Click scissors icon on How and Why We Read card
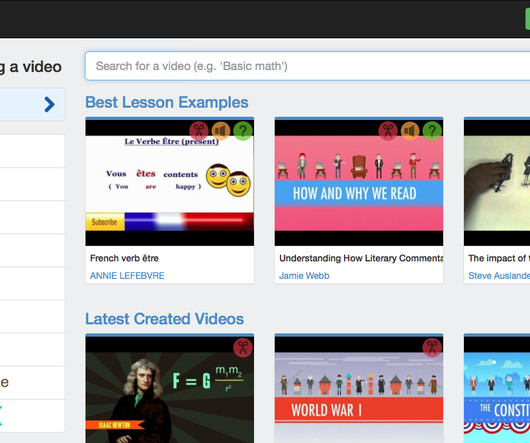The height and width of the screenshot is (443, 530). pos(388,131)
